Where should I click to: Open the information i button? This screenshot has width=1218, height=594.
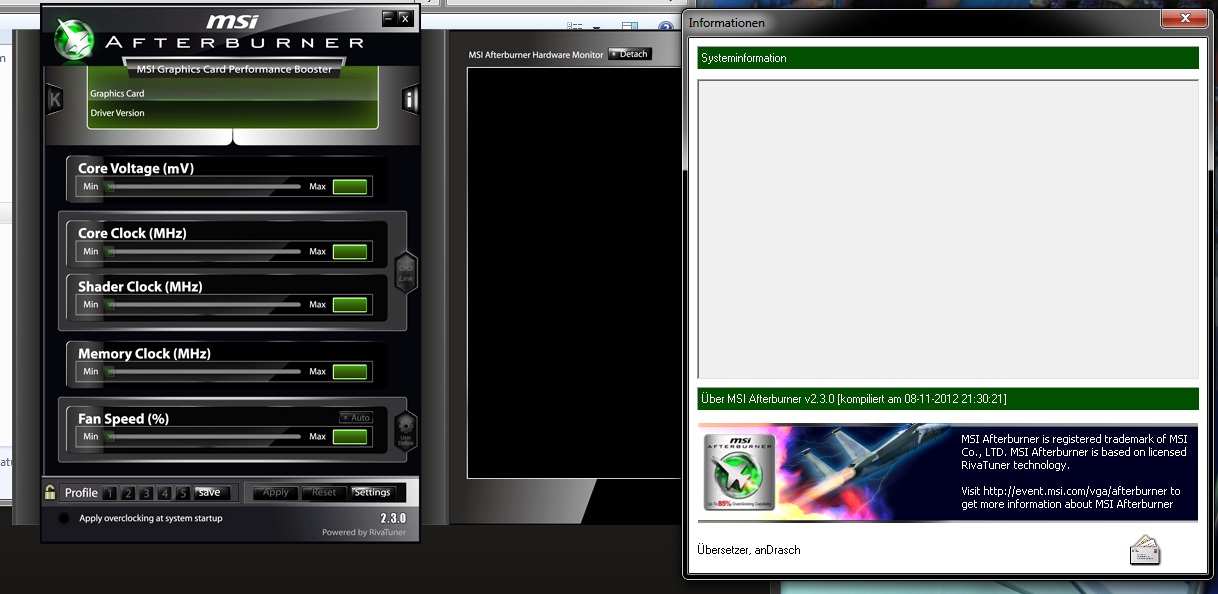point(410,98)
